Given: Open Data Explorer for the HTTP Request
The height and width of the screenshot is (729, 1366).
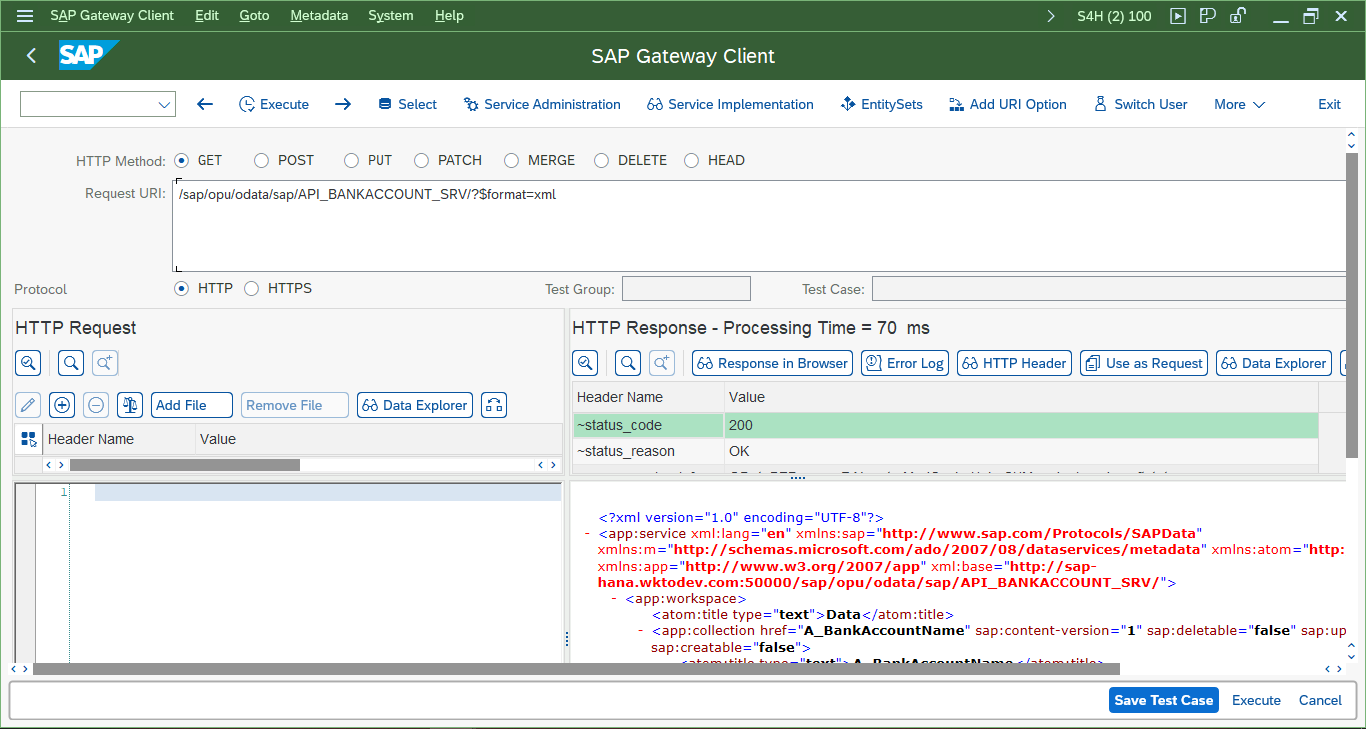Looking at the screenshot, I should [414, 404].
